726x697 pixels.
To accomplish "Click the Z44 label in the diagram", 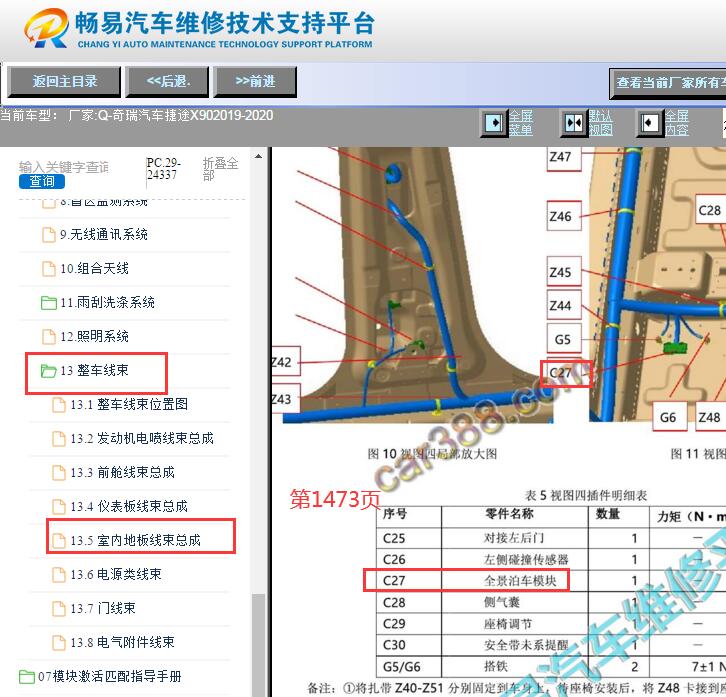I will (x=563, y=306).
